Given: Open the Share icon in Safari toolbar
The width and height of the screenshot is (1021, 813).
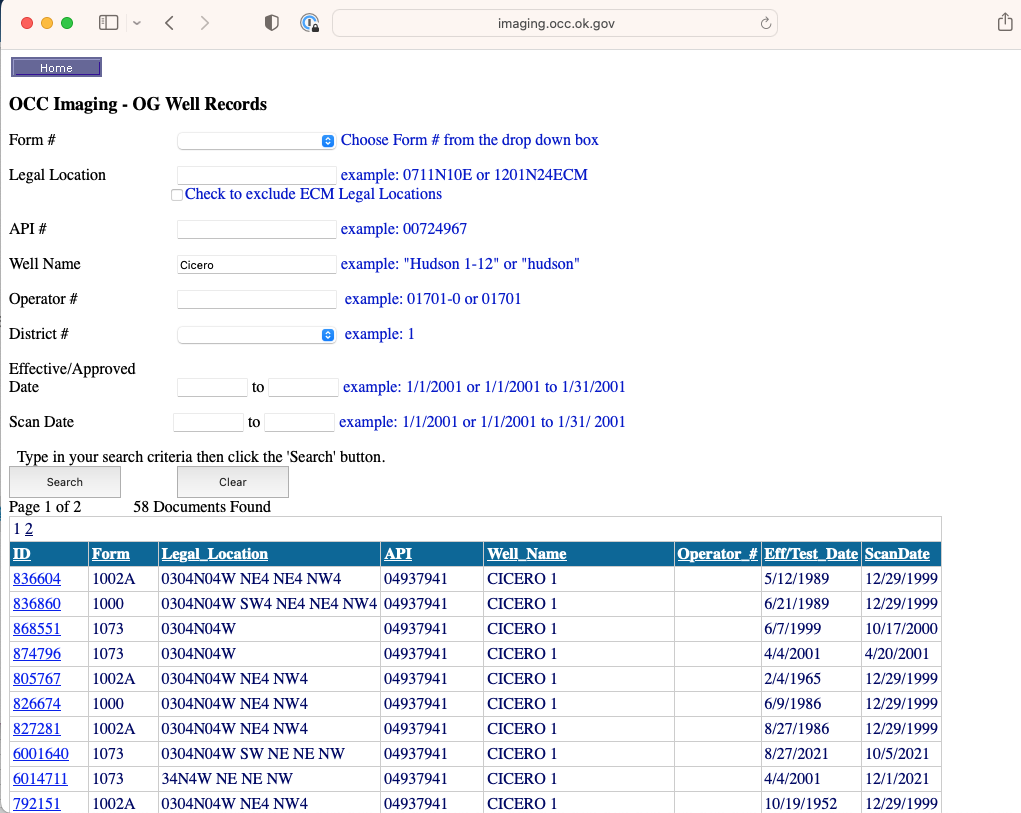Looking at the screenshot, I should pyautogui.click(x=1005, y=23).
